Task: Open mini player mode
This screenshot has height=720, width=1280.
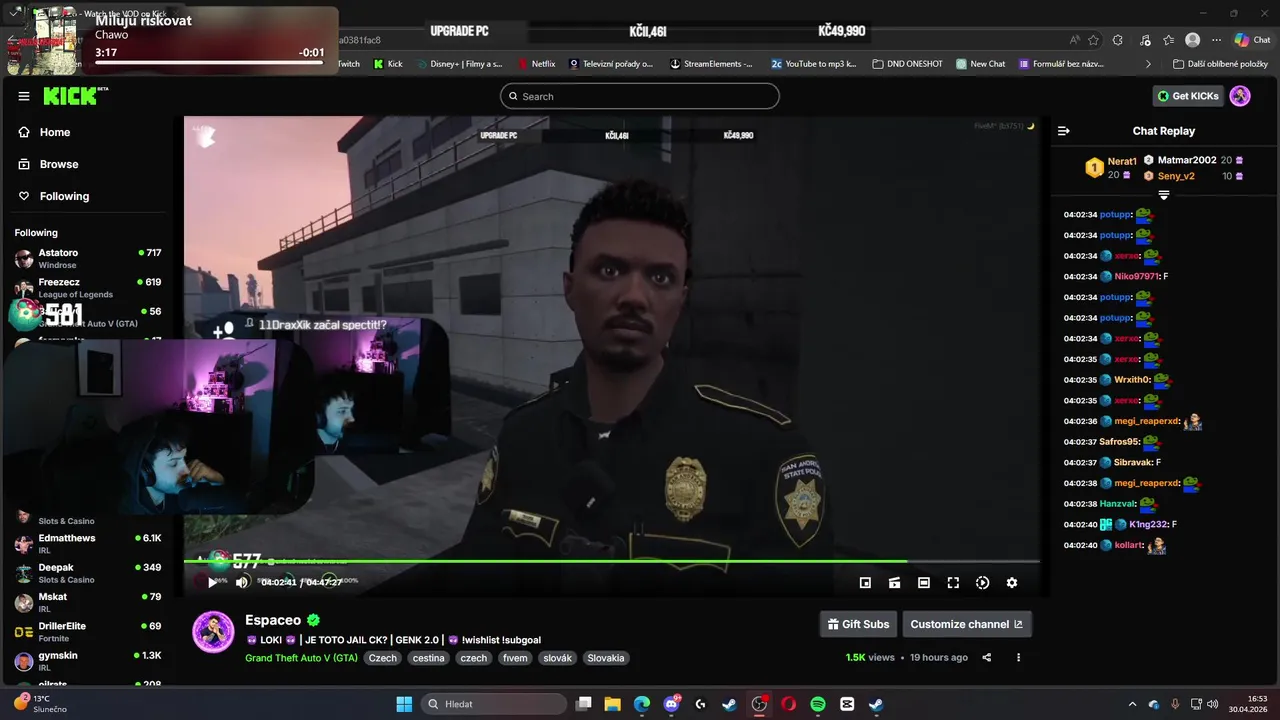Action: coord(865,583)
